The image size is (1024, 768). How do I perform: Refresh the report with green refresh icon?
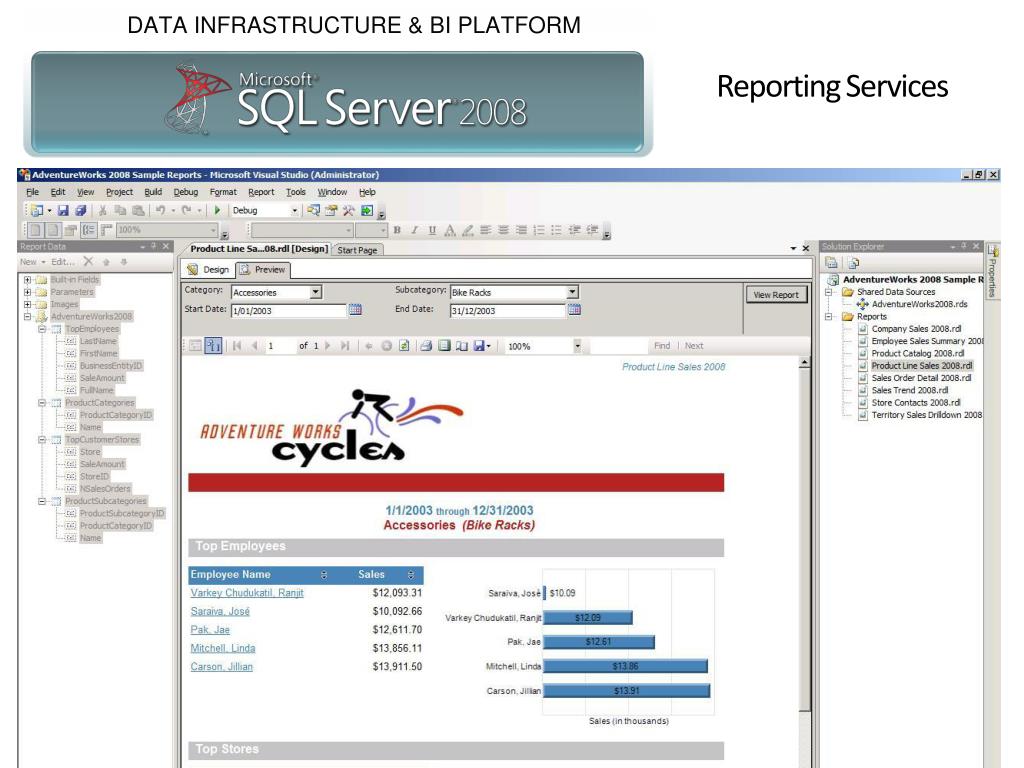(404, 345)
